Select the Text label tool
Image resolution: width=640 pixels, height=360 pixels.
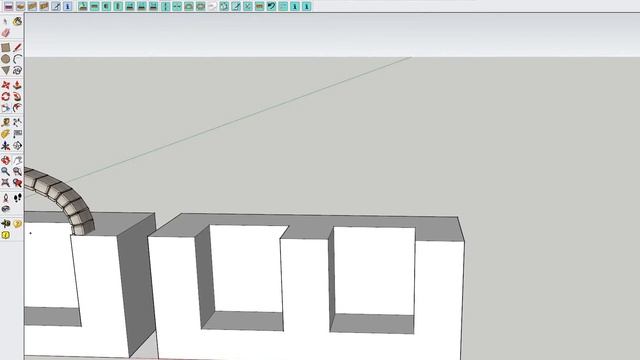tap(17, 134)
